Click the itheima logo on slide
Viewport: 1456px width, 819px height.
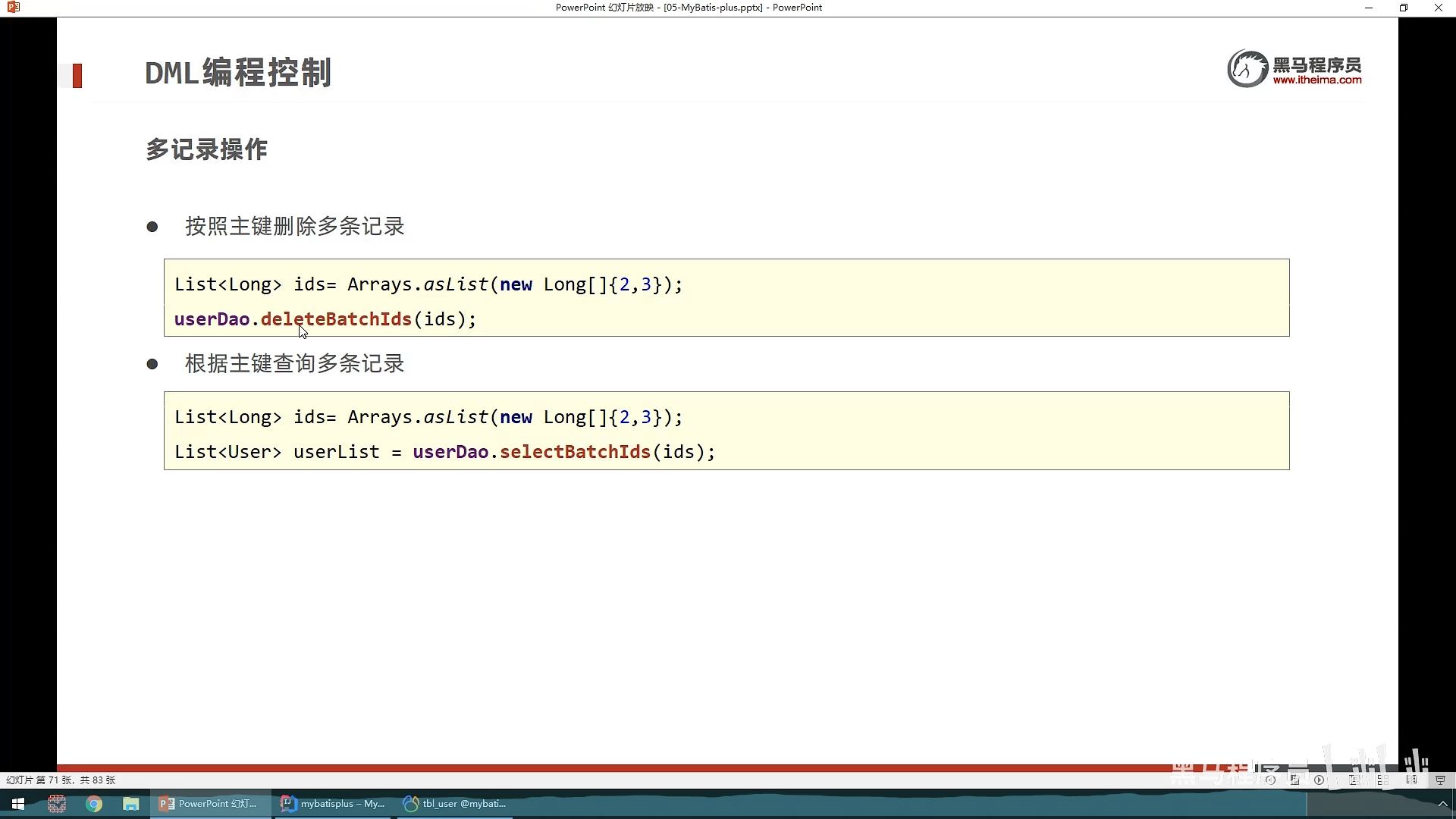point(1294,69)
